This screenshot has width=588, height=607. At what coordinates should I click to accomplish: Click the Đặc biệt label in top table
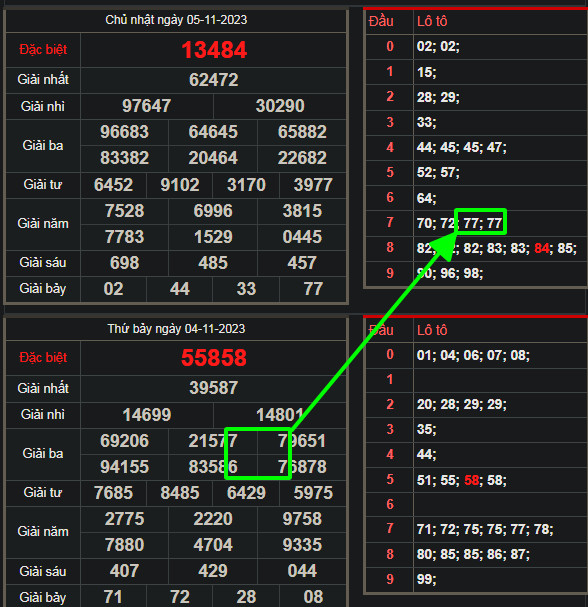point(43,50)
